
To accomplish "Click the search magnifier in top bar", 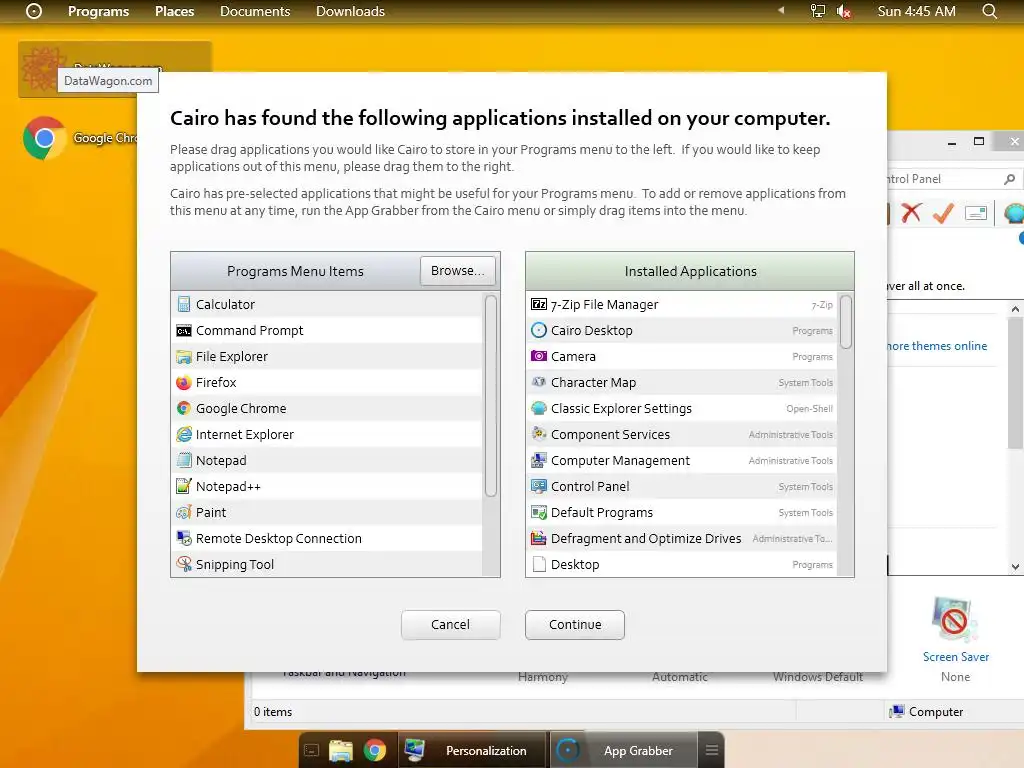I will coord(989,11).
